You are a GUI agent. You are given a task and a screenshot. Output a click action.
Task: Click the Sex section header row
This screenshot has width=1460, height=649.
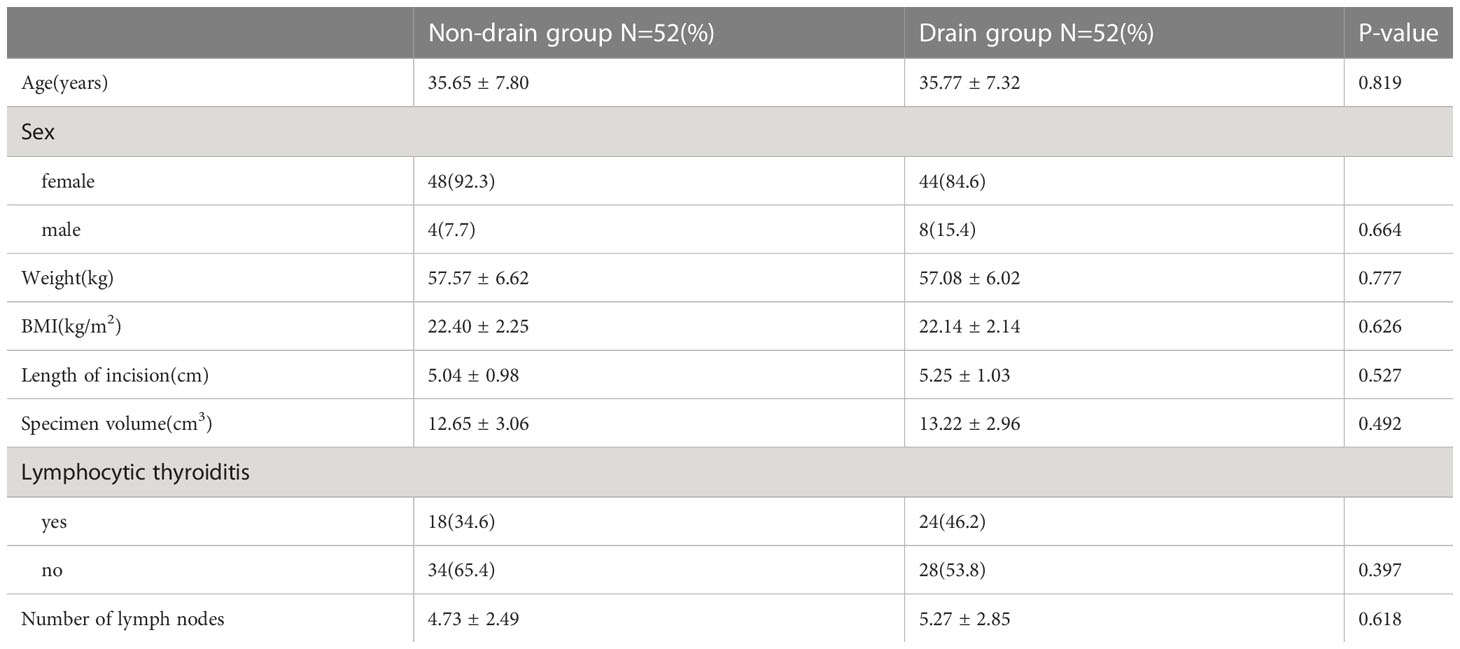point(729,132)
